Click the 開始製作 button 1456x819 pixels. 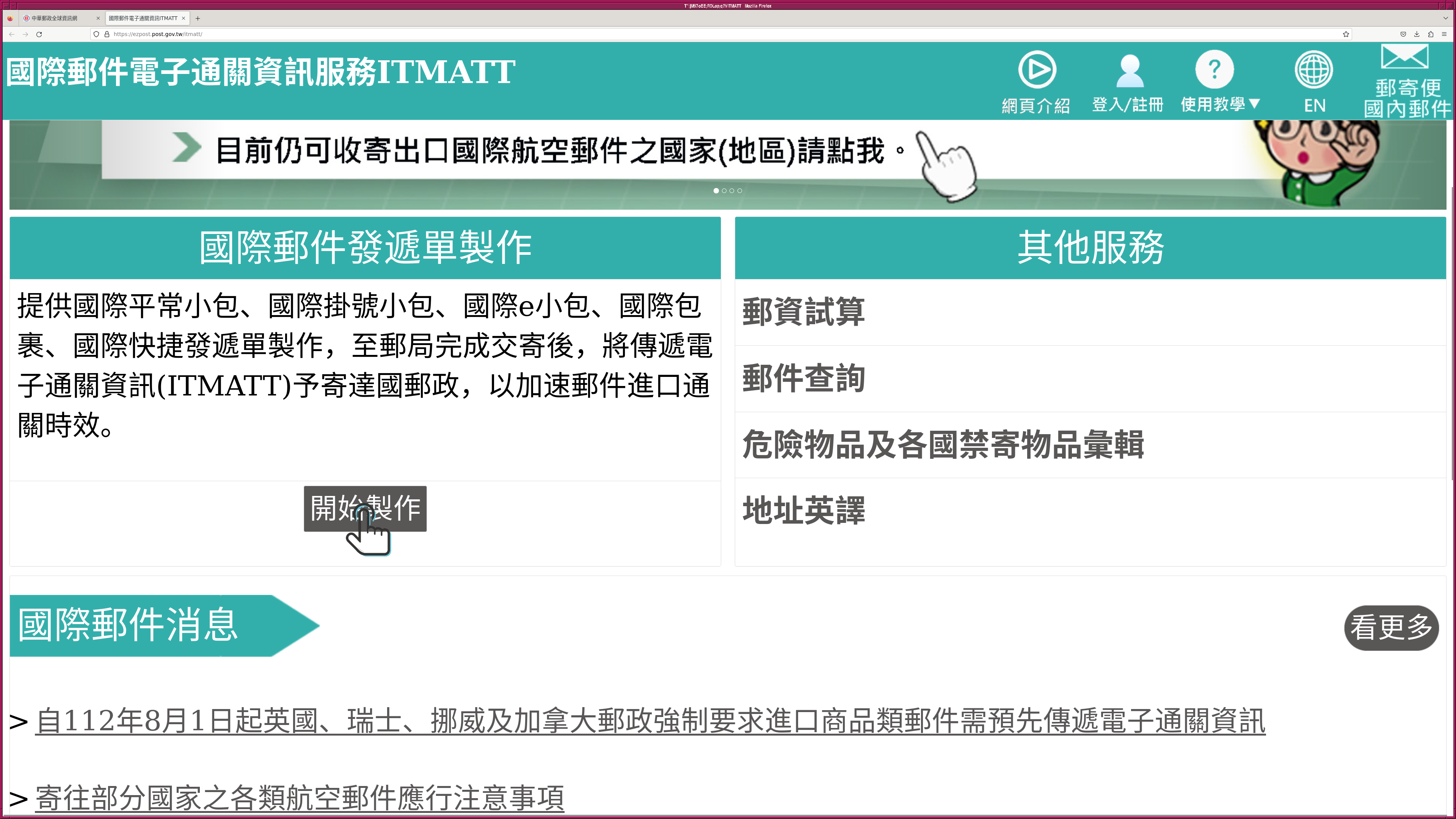[x=365, y=508]
